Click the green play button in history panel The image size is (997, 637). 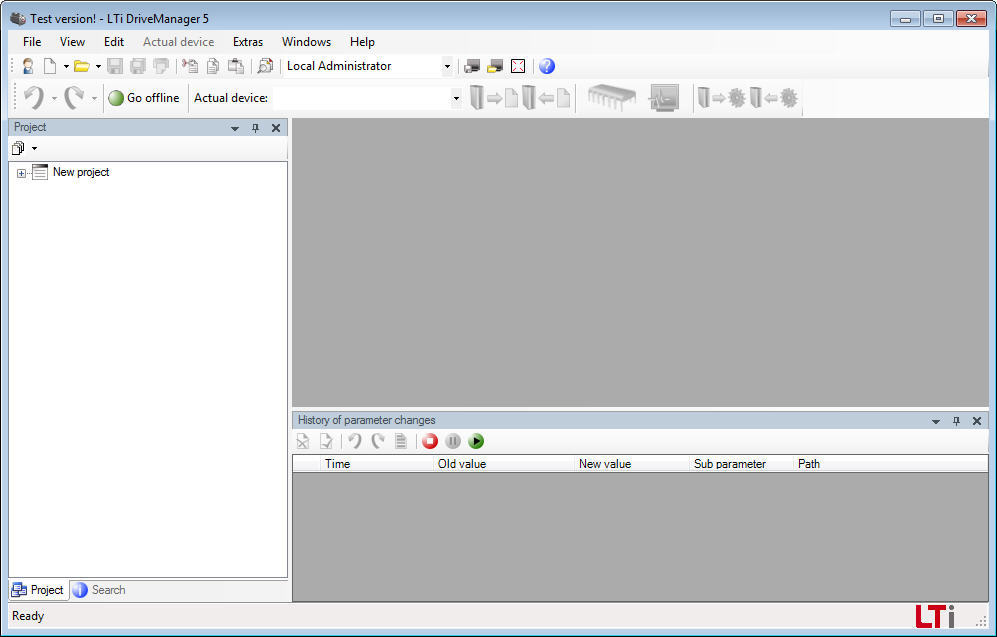click(476, 441)
